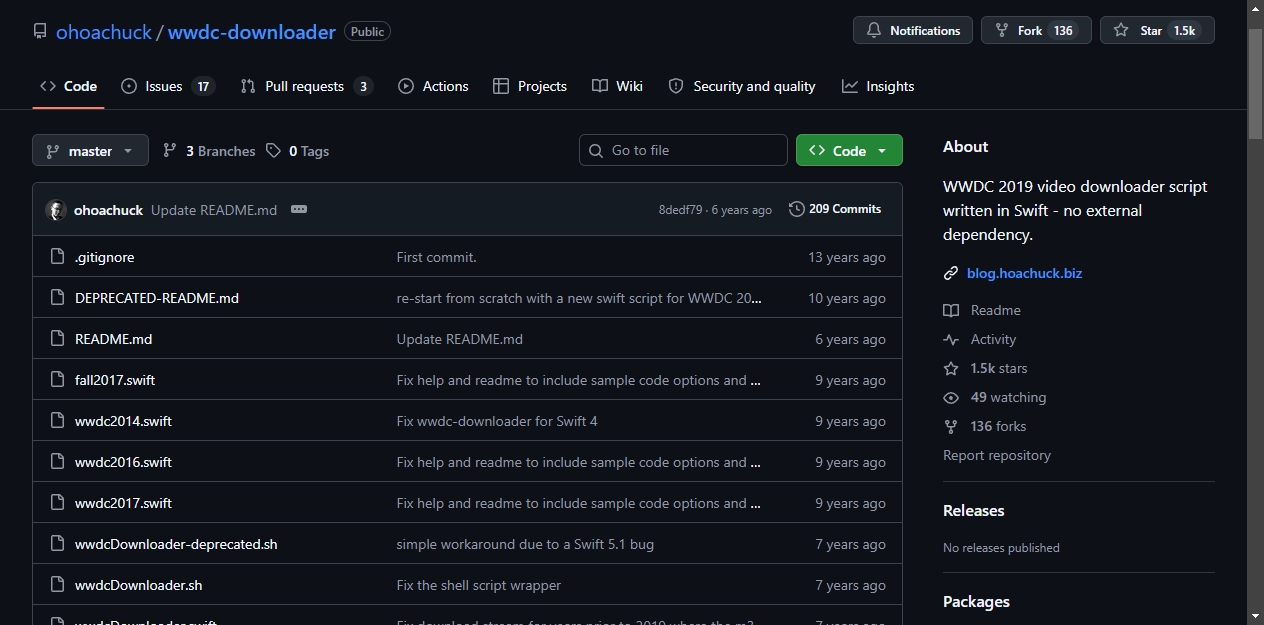Click the bell icon on Notifications button
Screen dimensions: 1264x625
click(874, 31)
